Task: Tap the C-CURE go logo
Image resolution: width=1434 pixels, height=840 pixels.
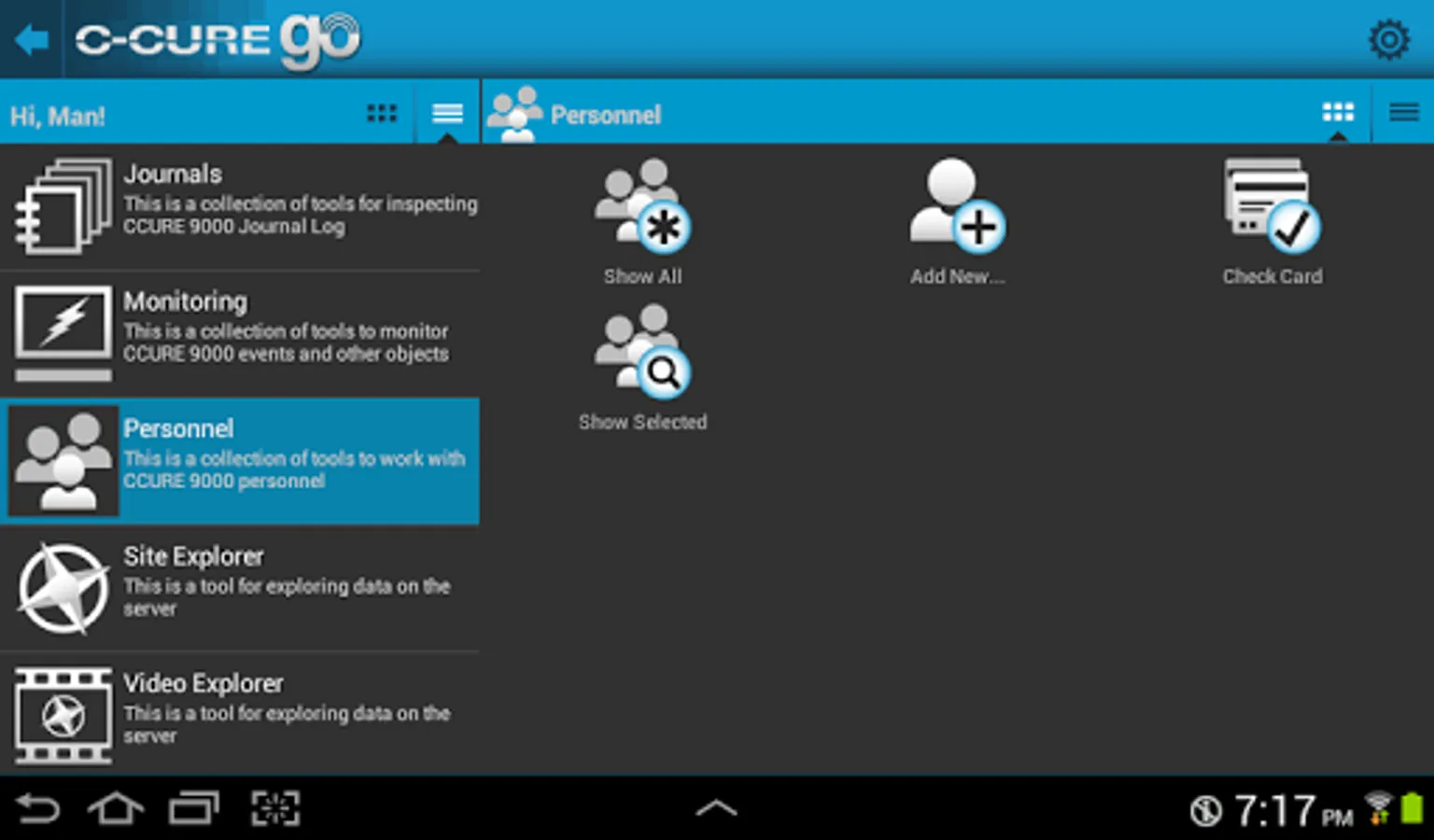Action: [x=218, y=40]
